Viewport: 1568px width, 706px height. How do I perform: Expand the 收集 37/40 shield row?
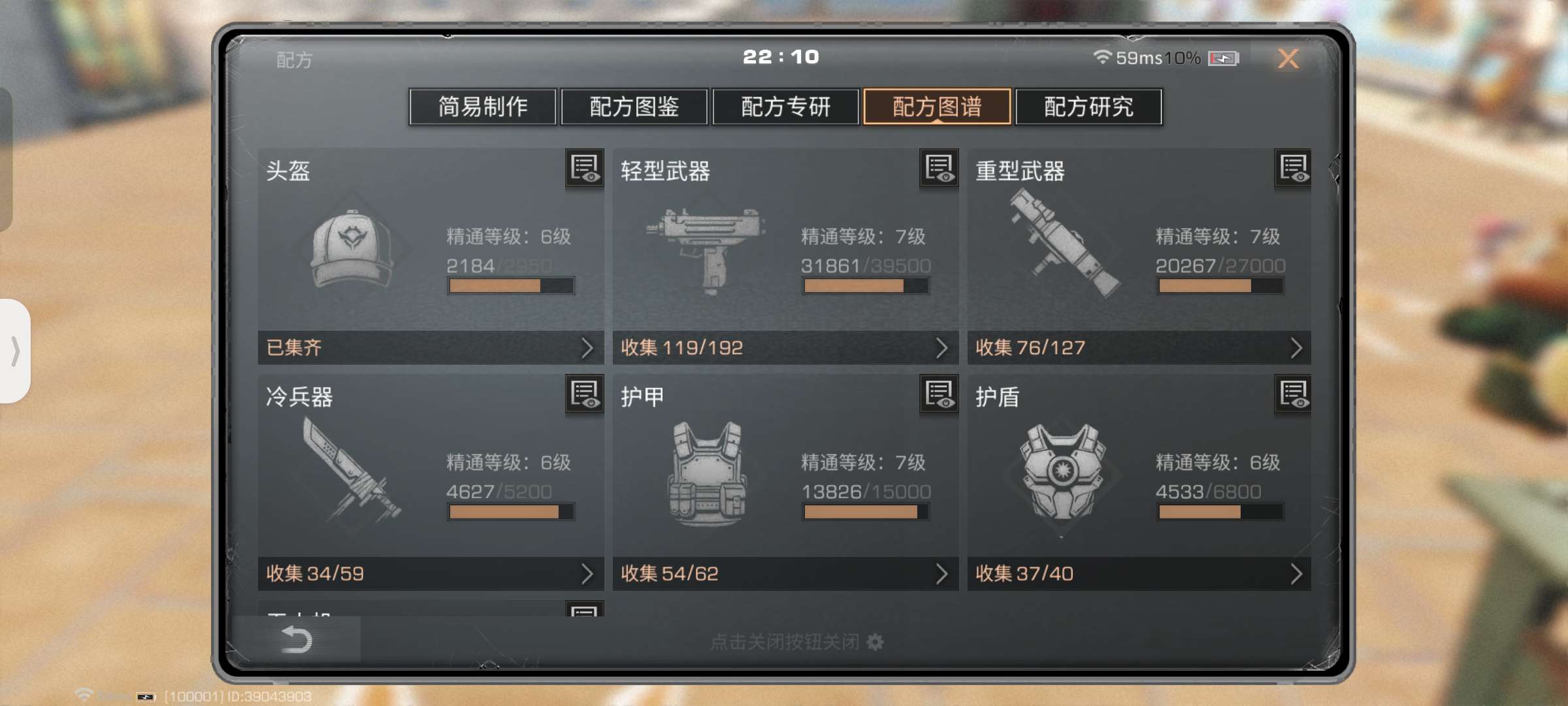click(x=1139, y=574)
